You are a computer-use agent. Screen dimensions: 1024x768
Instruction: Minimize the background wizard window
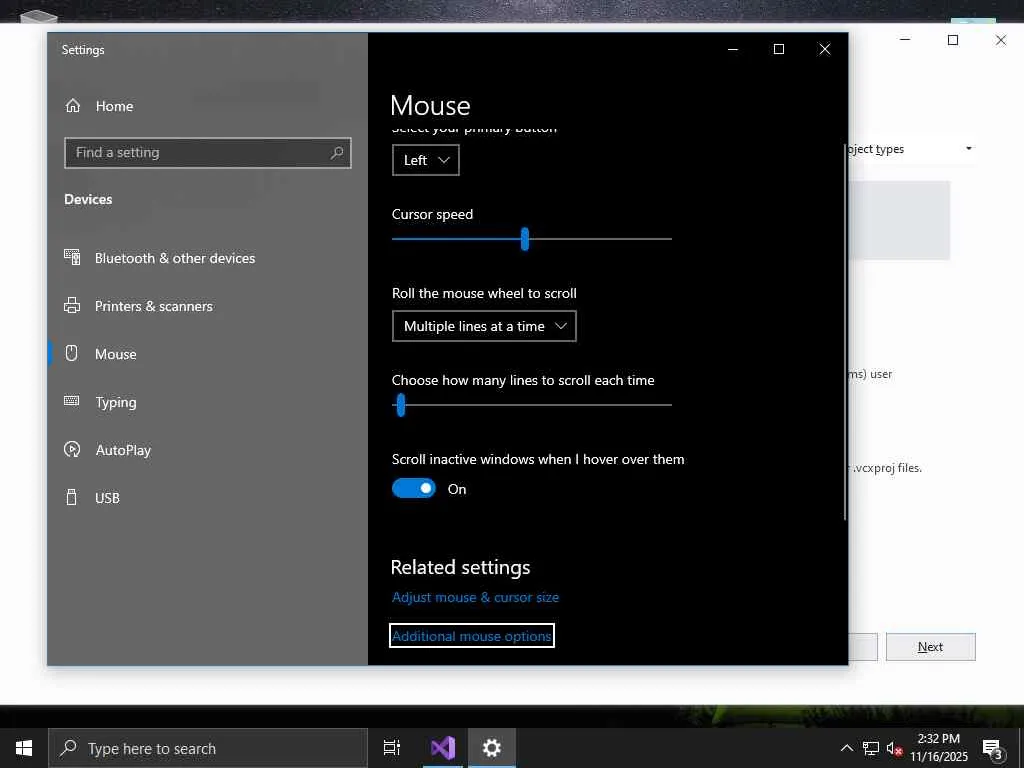point(905,40)
